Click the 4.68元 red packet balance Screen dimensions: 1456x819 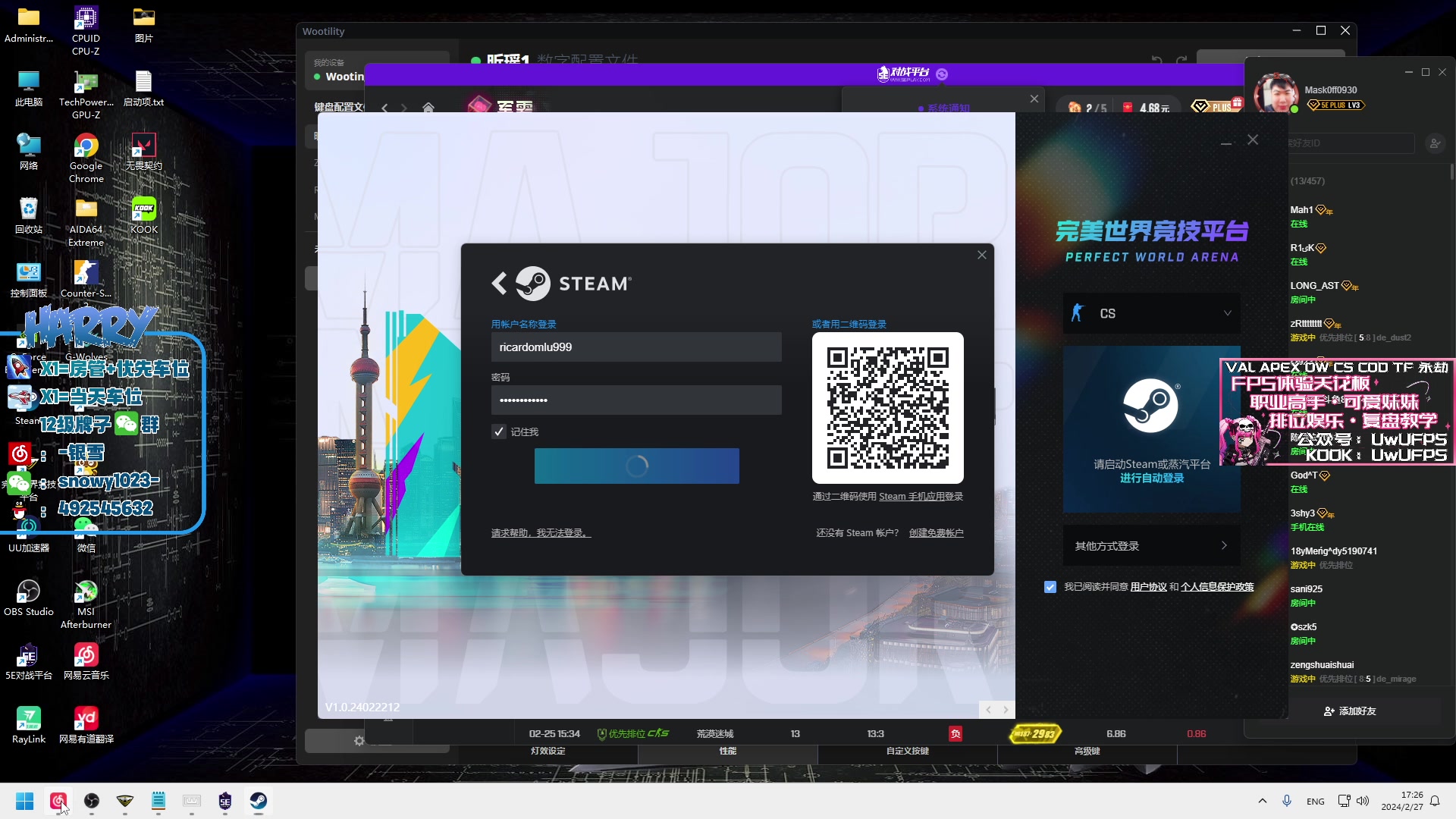[x=1147, y=108]
